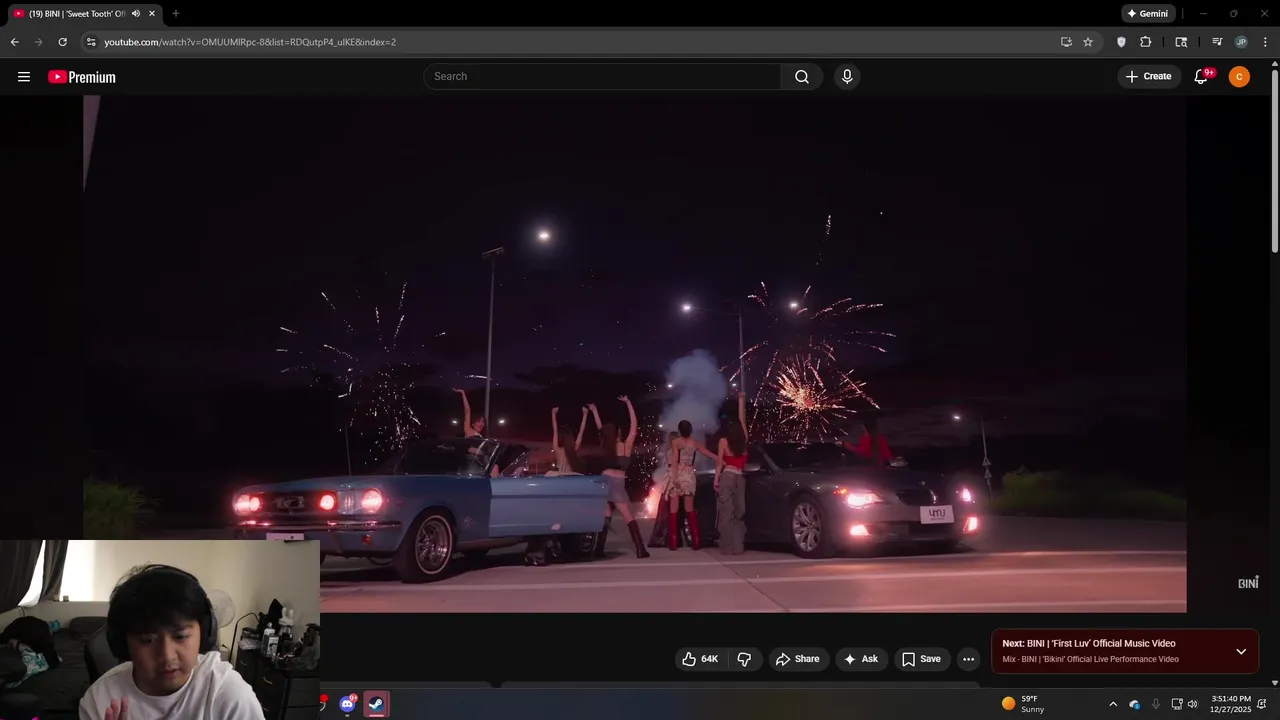Open Discord from the taskbar
The width and height of the screenshot is (1280, 720).
tap(347, 704)
